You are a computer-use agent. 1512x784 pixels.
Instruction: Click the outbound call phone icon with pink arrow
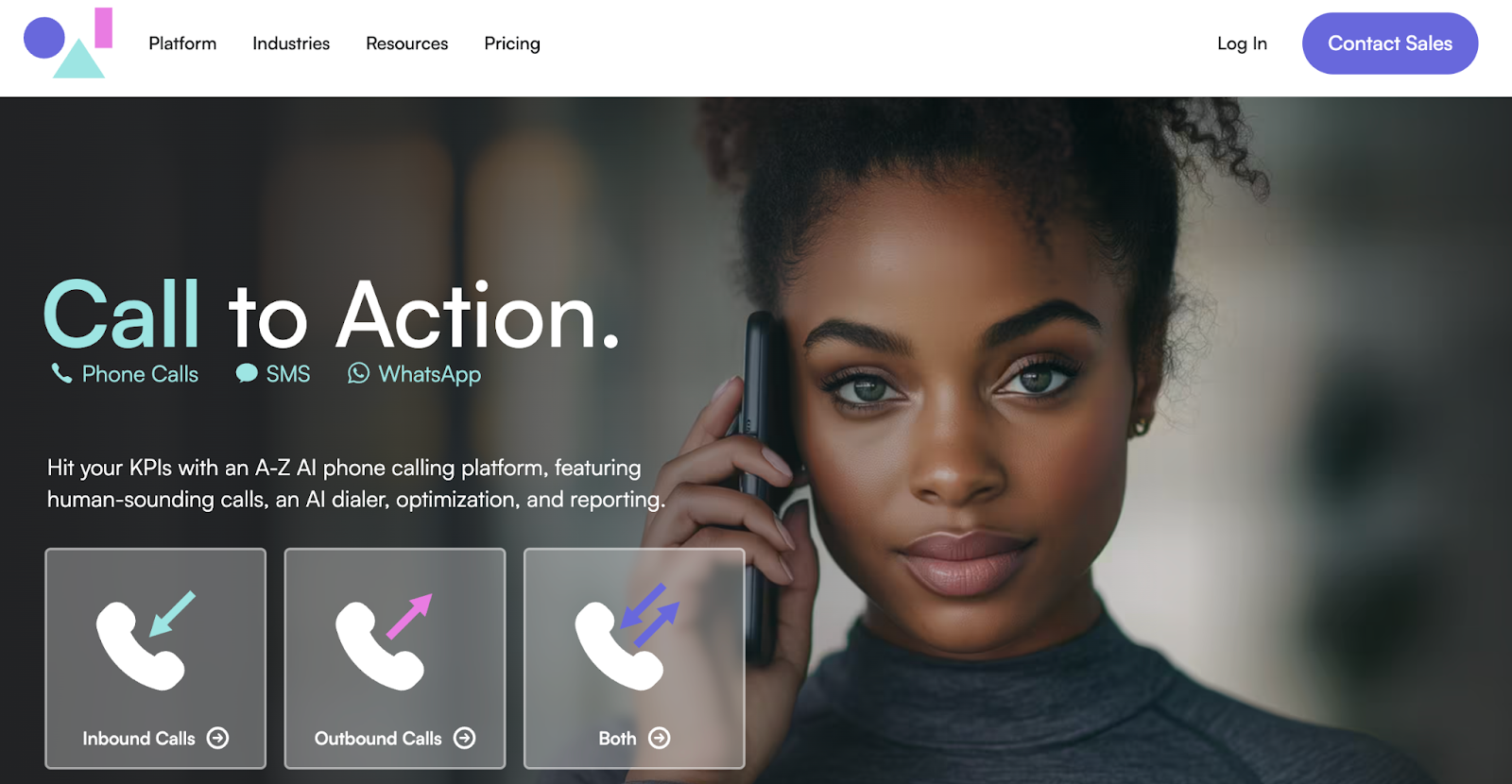point(385,640)
